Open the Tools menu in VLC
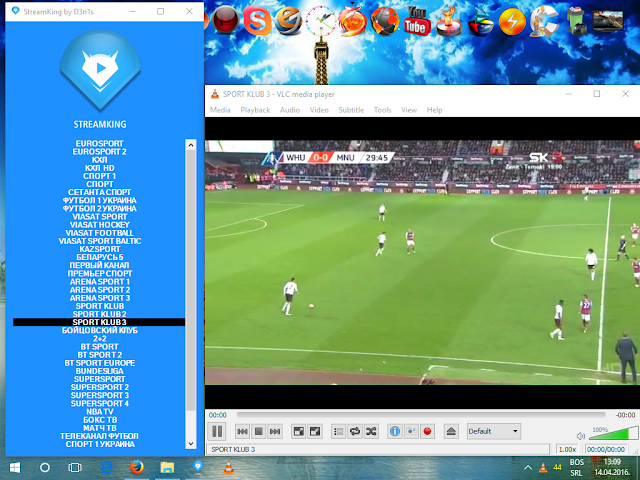The width and height of the screenshot is (640, 480). [x=382, y=110]
